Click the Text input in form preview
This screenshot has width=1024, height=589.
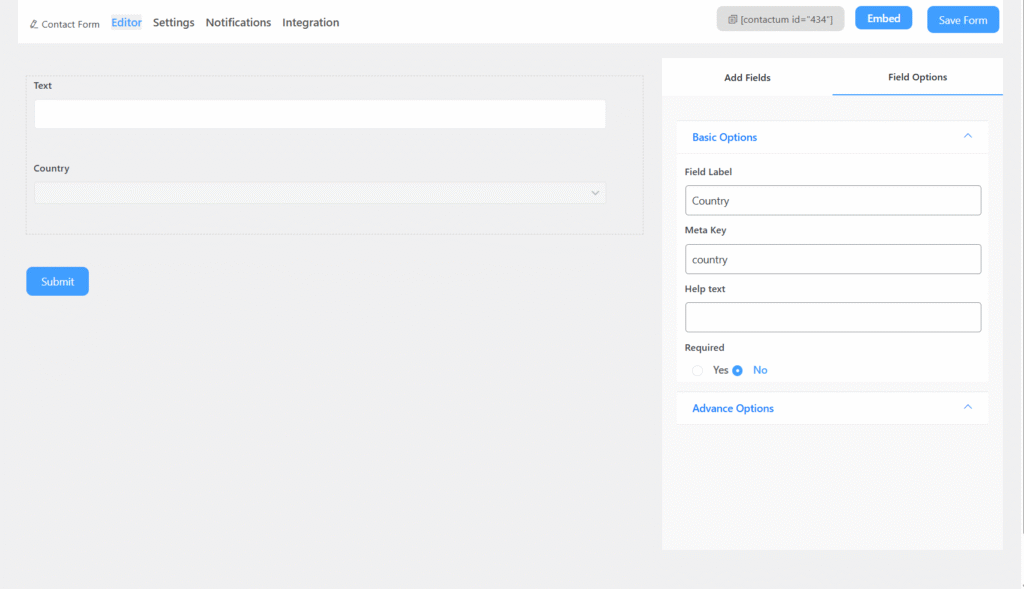pos(319,114)
